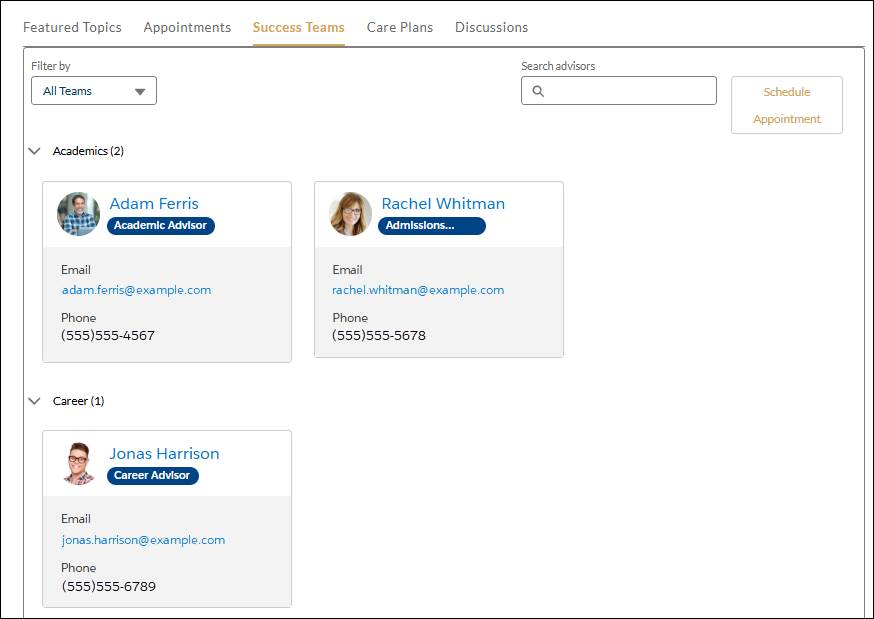This screenshot has width=874, height=619.
Task: Click into the Search advisors field
Action: [619, 91]
